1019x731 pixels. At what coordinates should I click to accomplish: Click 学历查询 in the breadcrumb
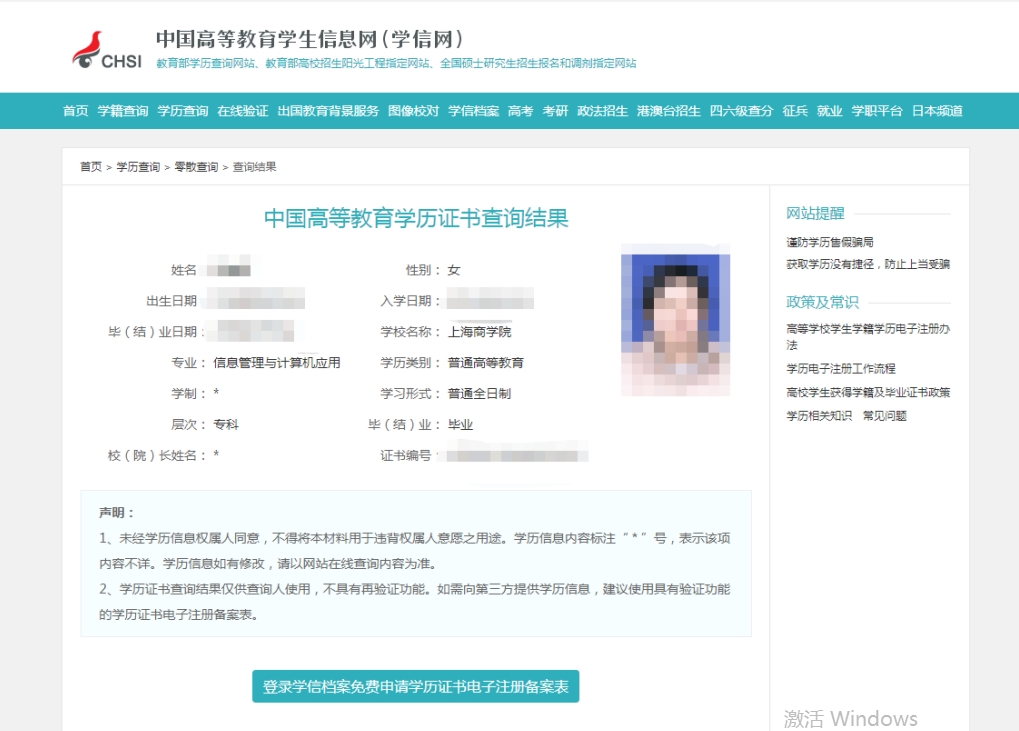click(138, 167)
